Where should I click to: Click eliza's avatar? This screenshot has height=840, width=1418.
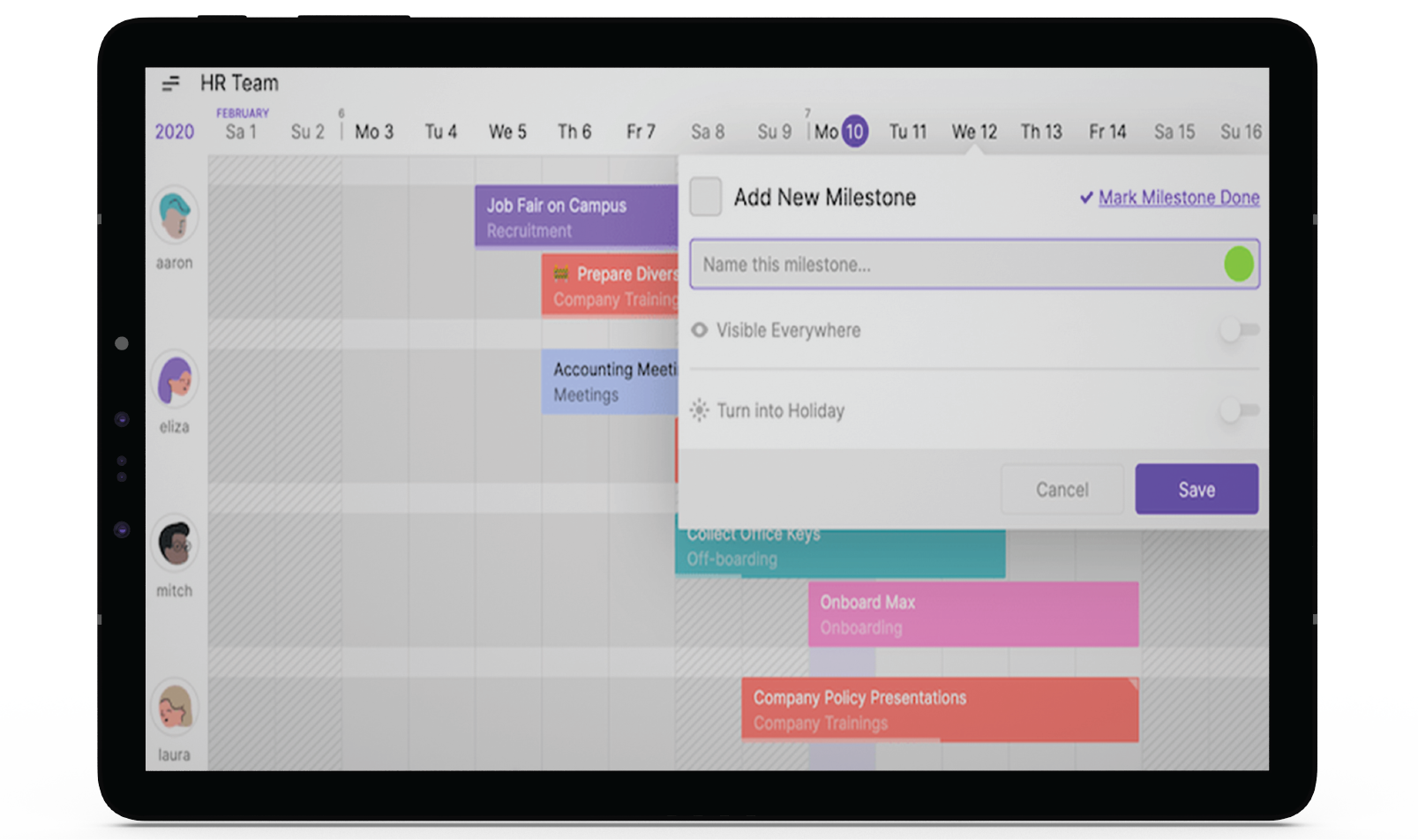tap(175, 379)
